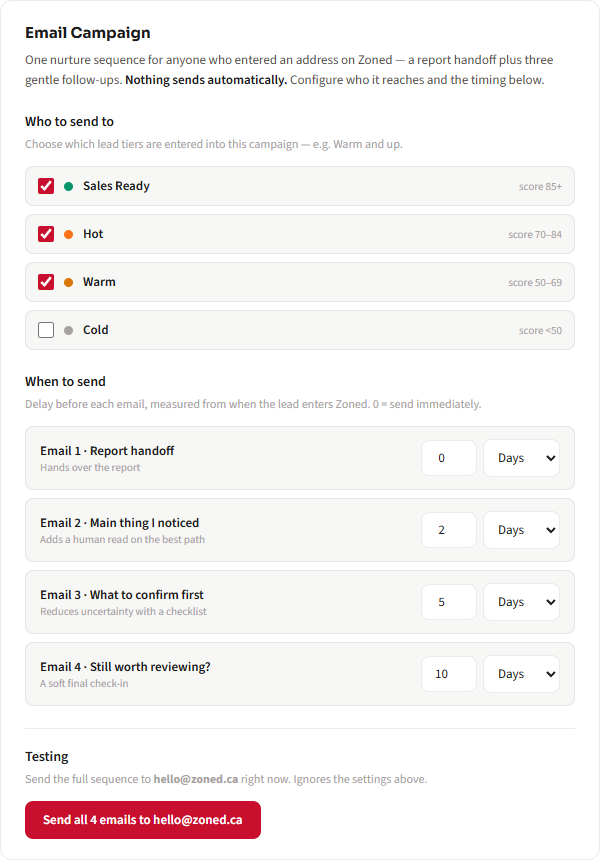Click the 'Cold' tier name
Viewport: 600px width, 860px height.
95,330
